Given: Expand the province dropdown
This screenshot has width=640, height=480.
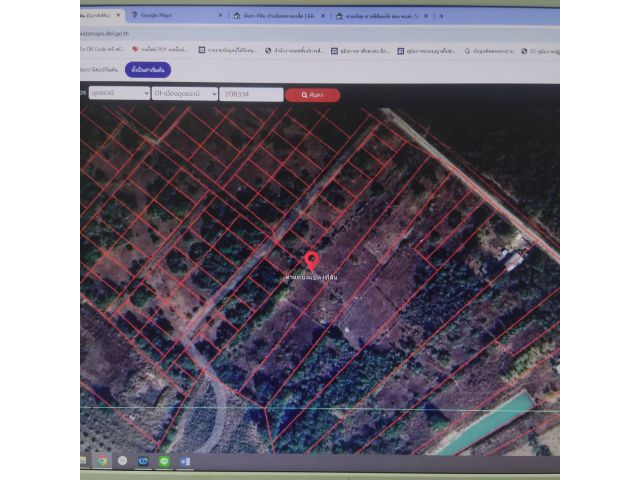Looking at the screenshot, I should (x=116, y=94).
